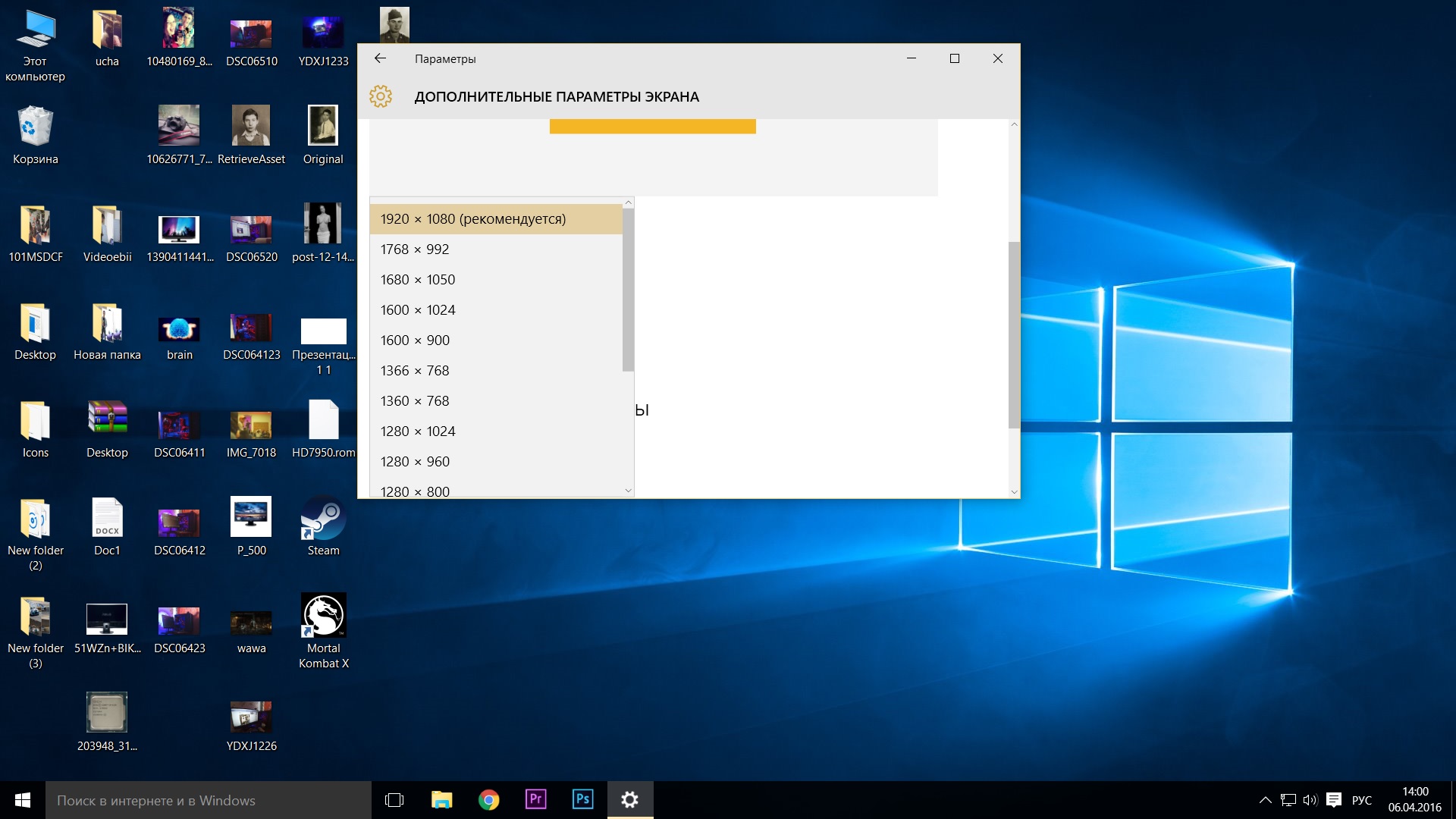Click the settings page vertical scrollbar thumb

click(1014, 334)
